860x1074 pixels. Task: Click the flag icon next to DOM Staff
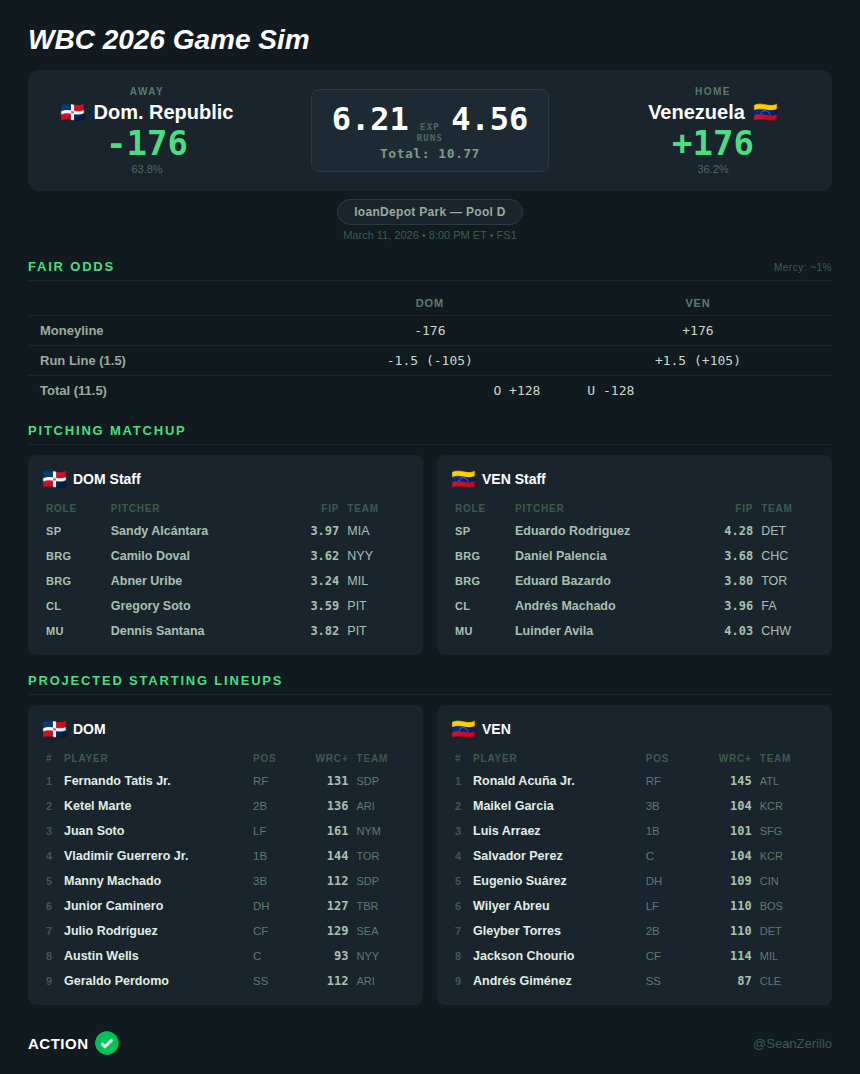click(x=54, y=479)
